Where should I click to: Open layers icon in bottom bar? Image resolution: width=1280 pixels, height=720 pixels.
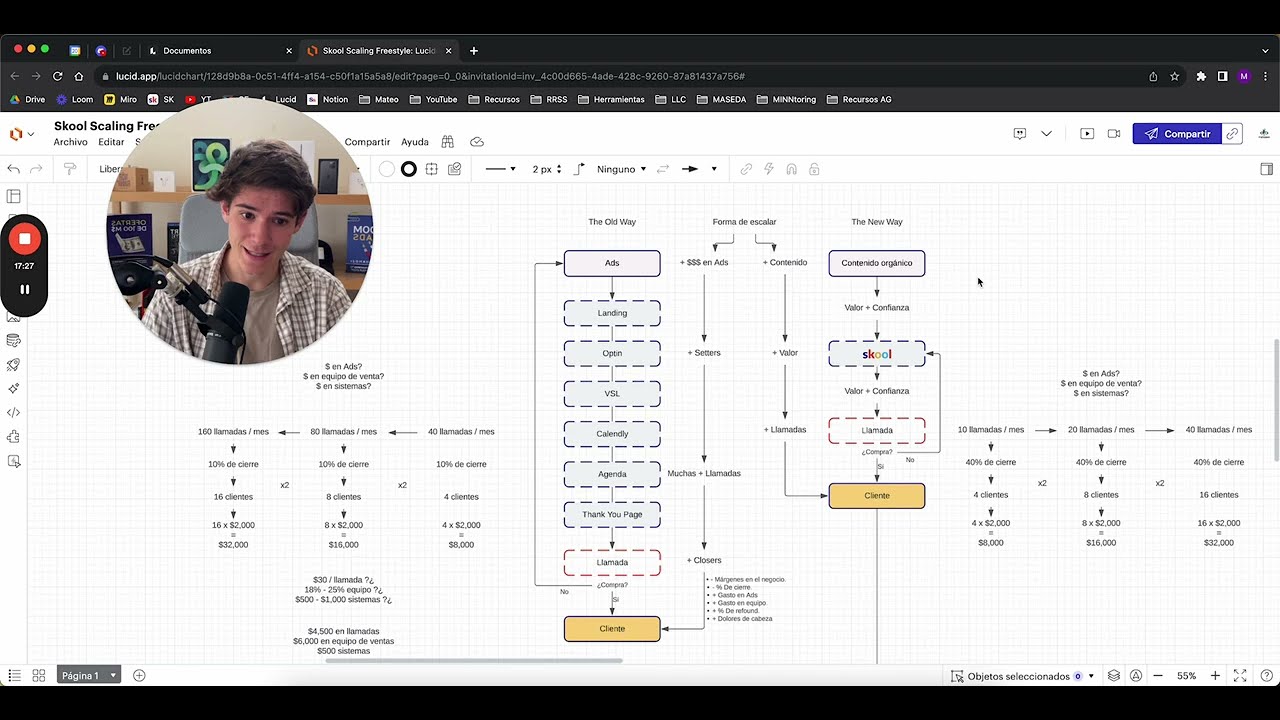tap(1114, 676)
